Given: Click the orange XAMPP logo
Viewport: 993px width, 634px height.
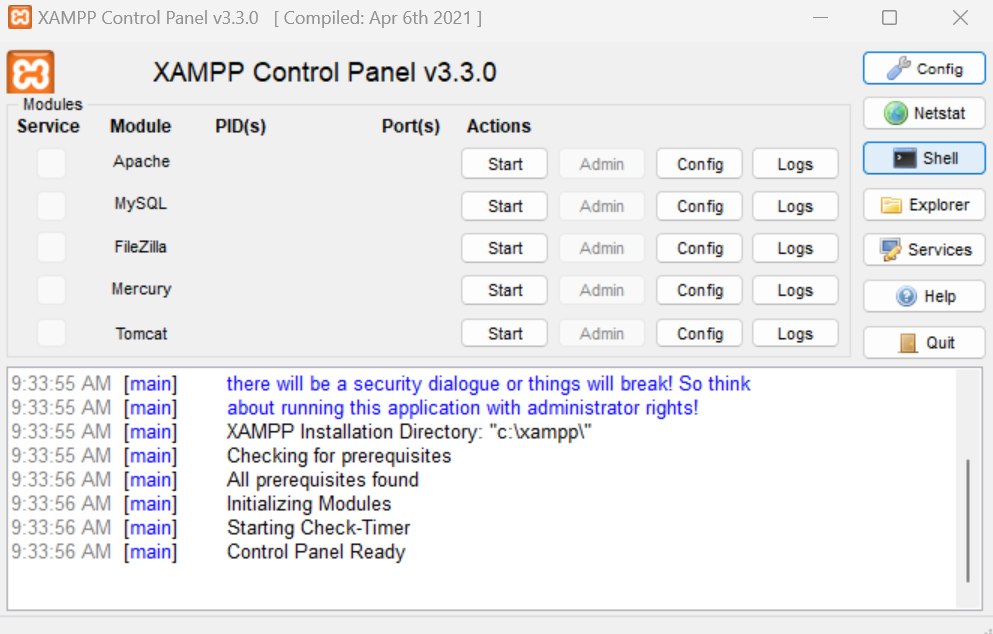Looking at the screenshot, I should [x=29, y=72].
